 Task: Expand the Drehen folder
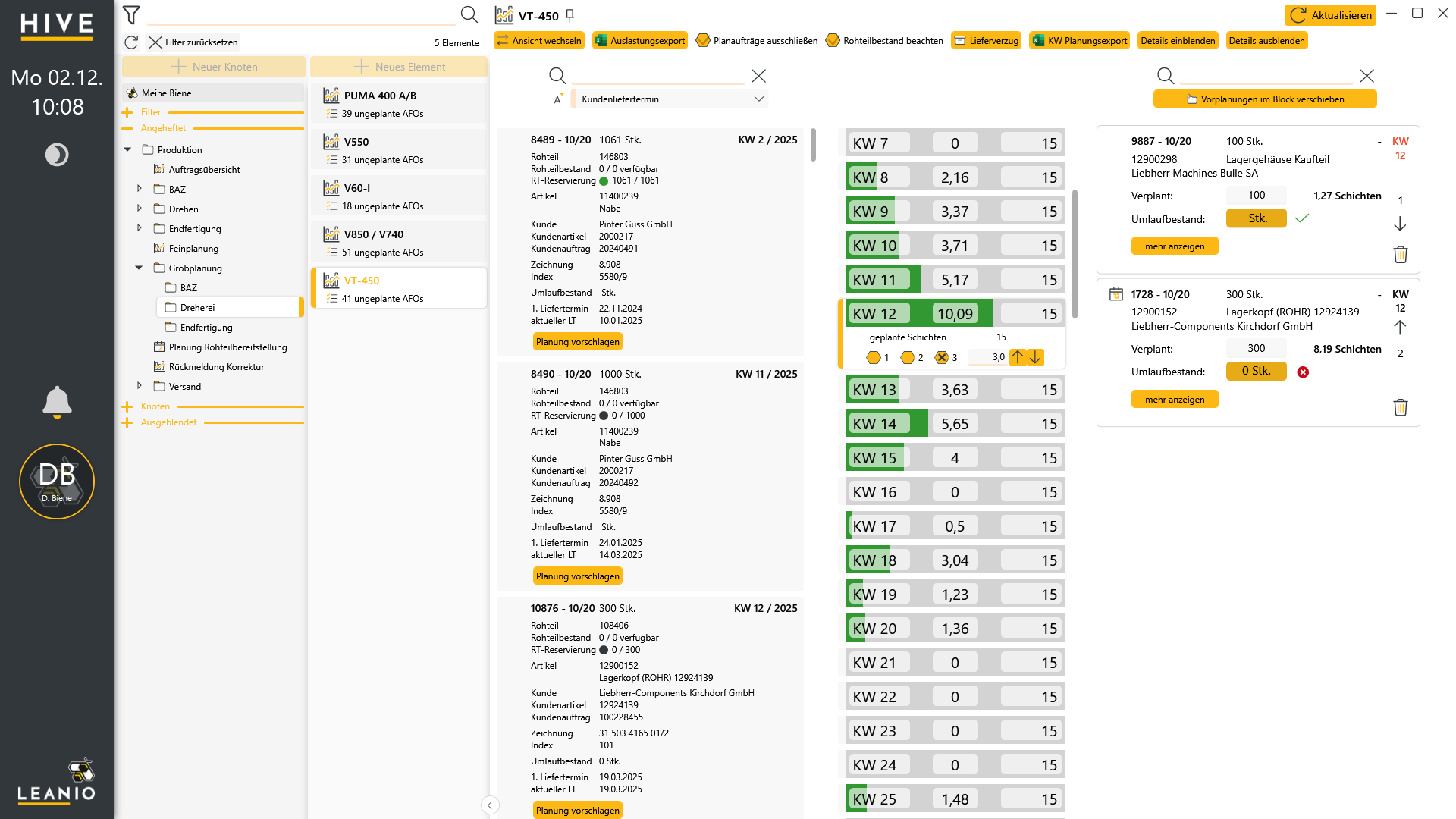click(139, 209)
